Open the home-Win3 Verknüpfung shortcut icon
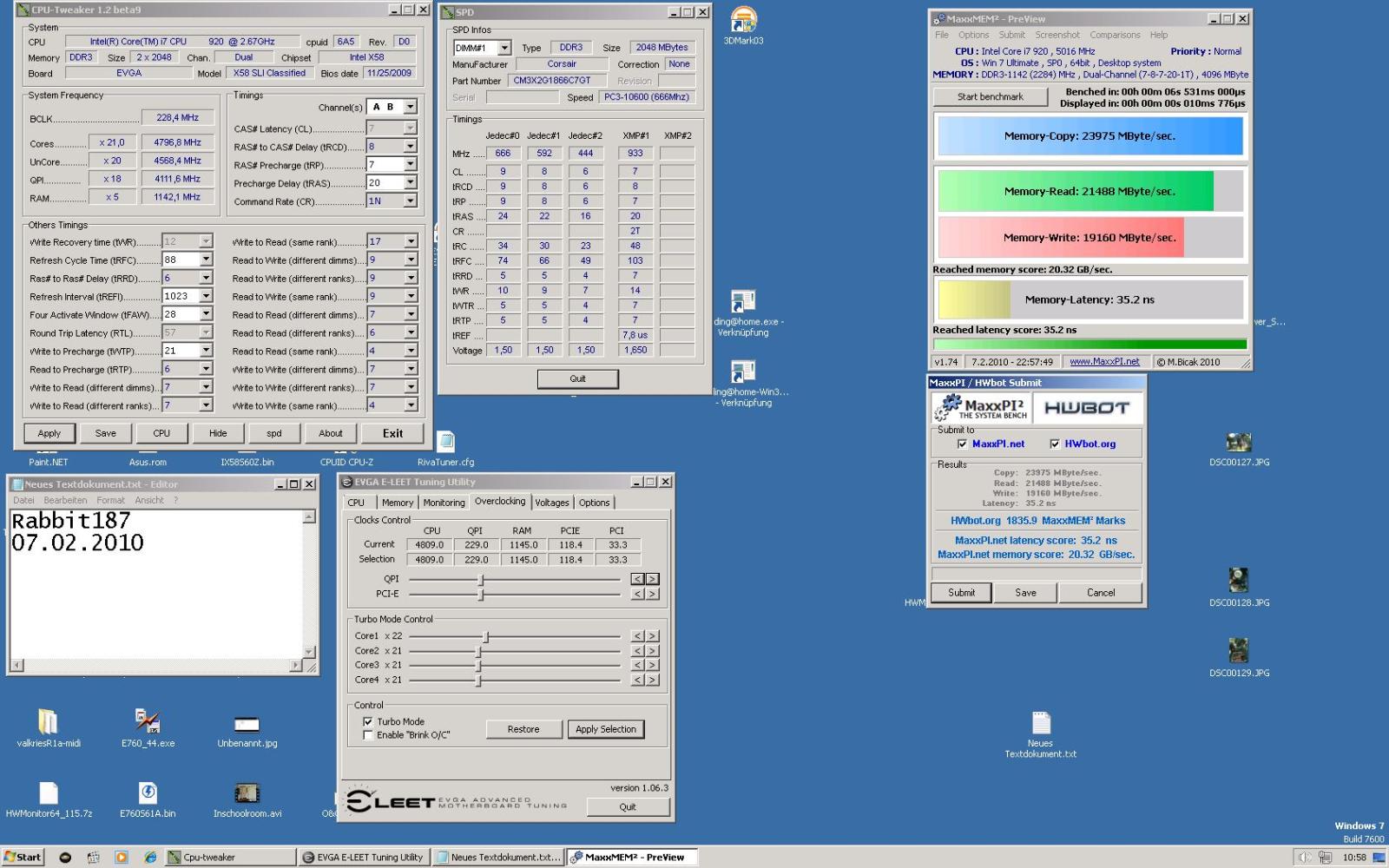 click(x=742, y=372)
